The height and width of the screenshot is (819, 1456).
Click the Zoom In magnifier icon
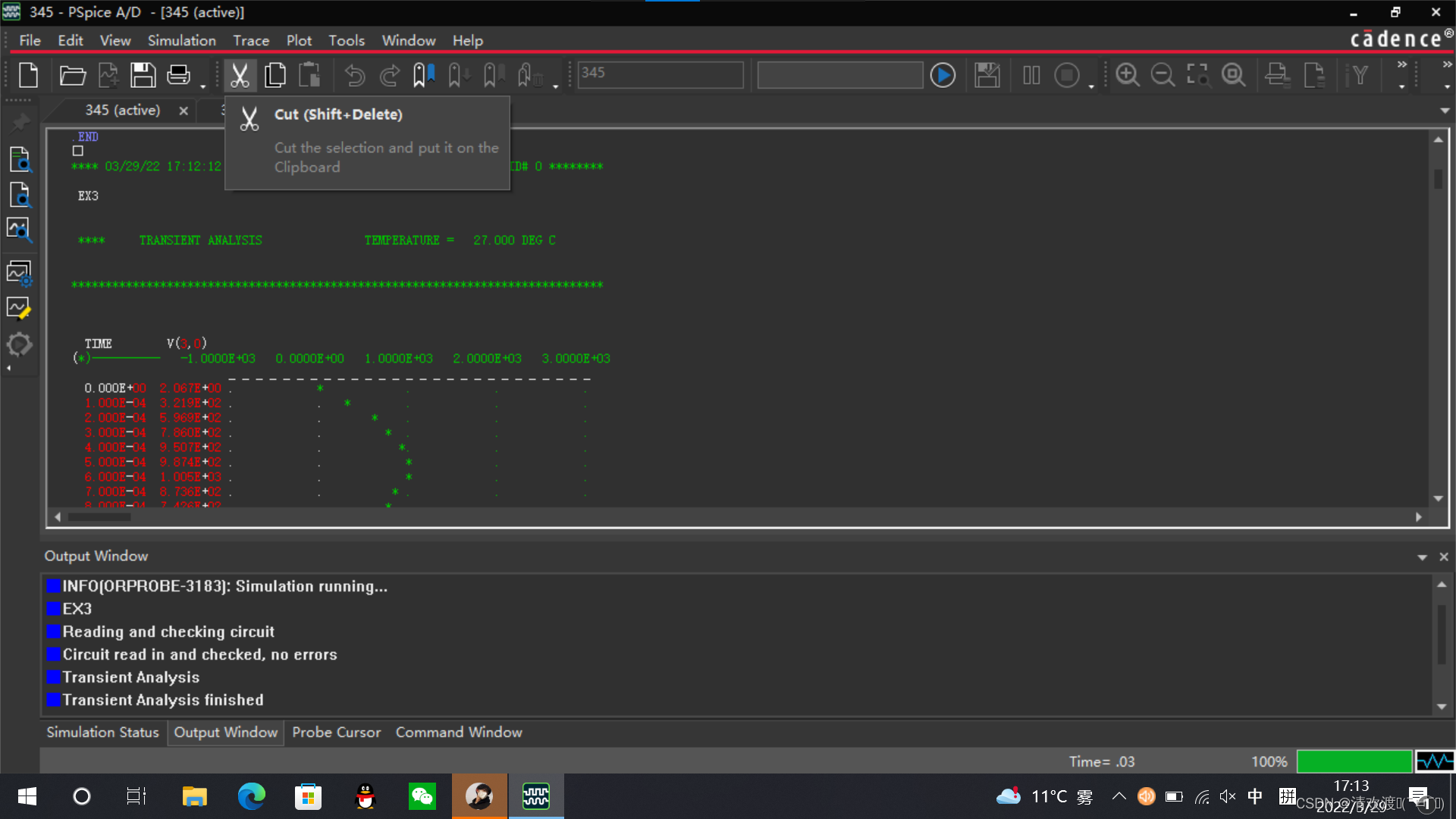(1128, 75)
